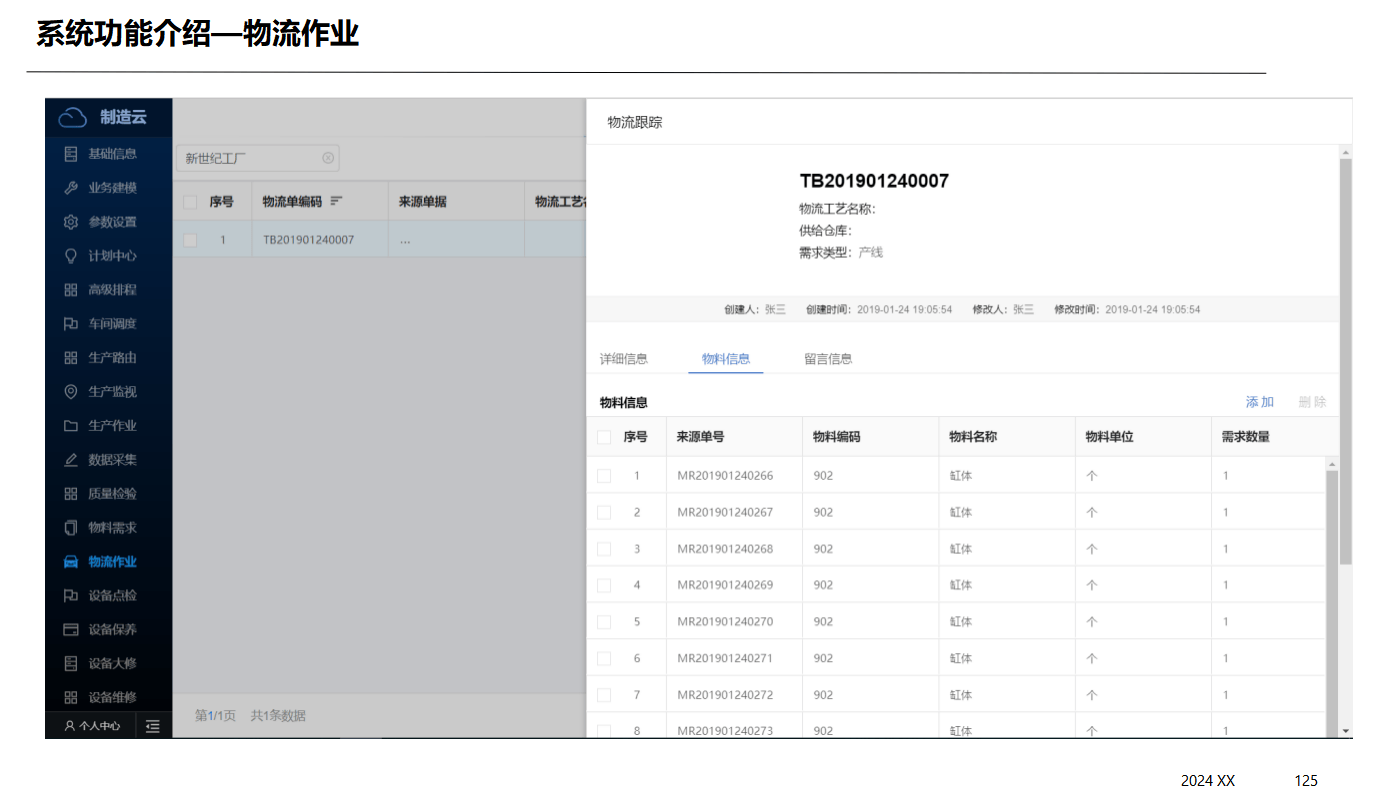Click cell MR201901240272
This screenshot has width=1398, height=793.
coord(725,695)
